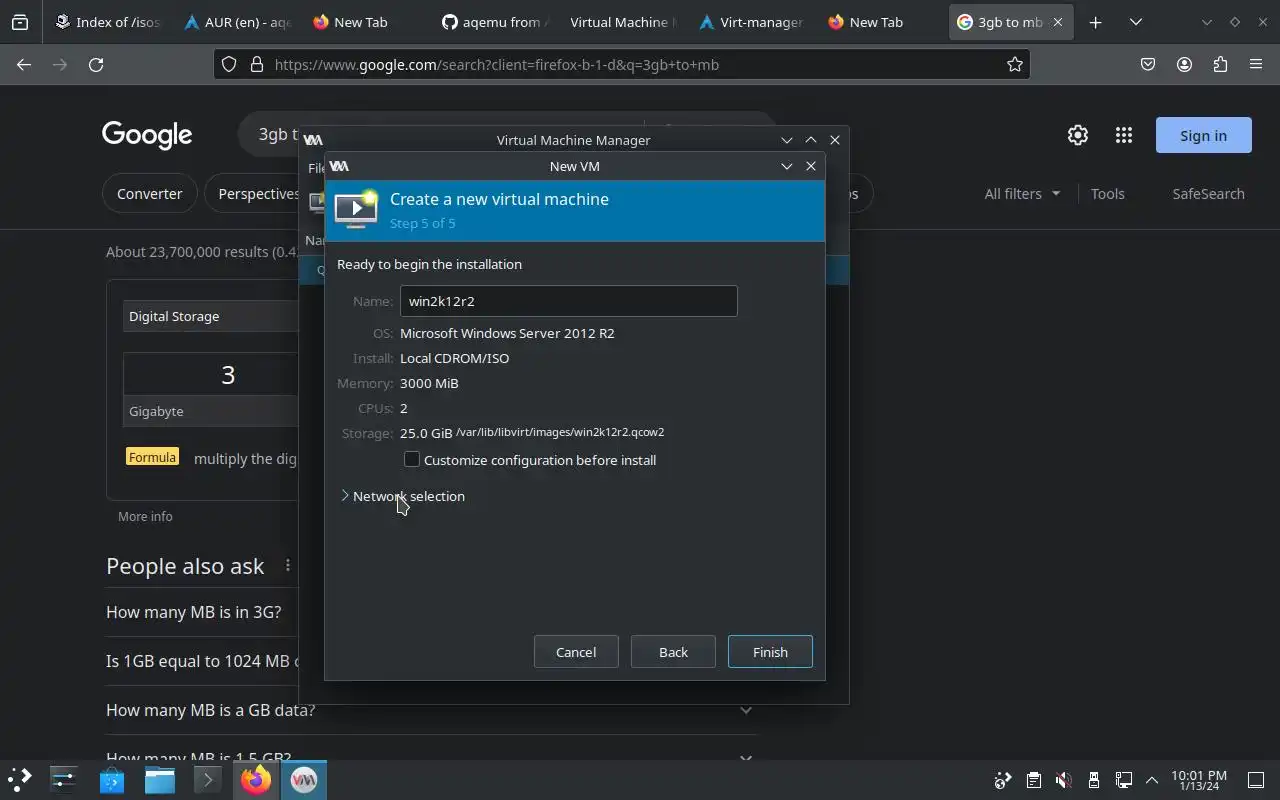Click the site security padlock icon
Viewport: 1280px width, 800px height.
pos(256,65)
